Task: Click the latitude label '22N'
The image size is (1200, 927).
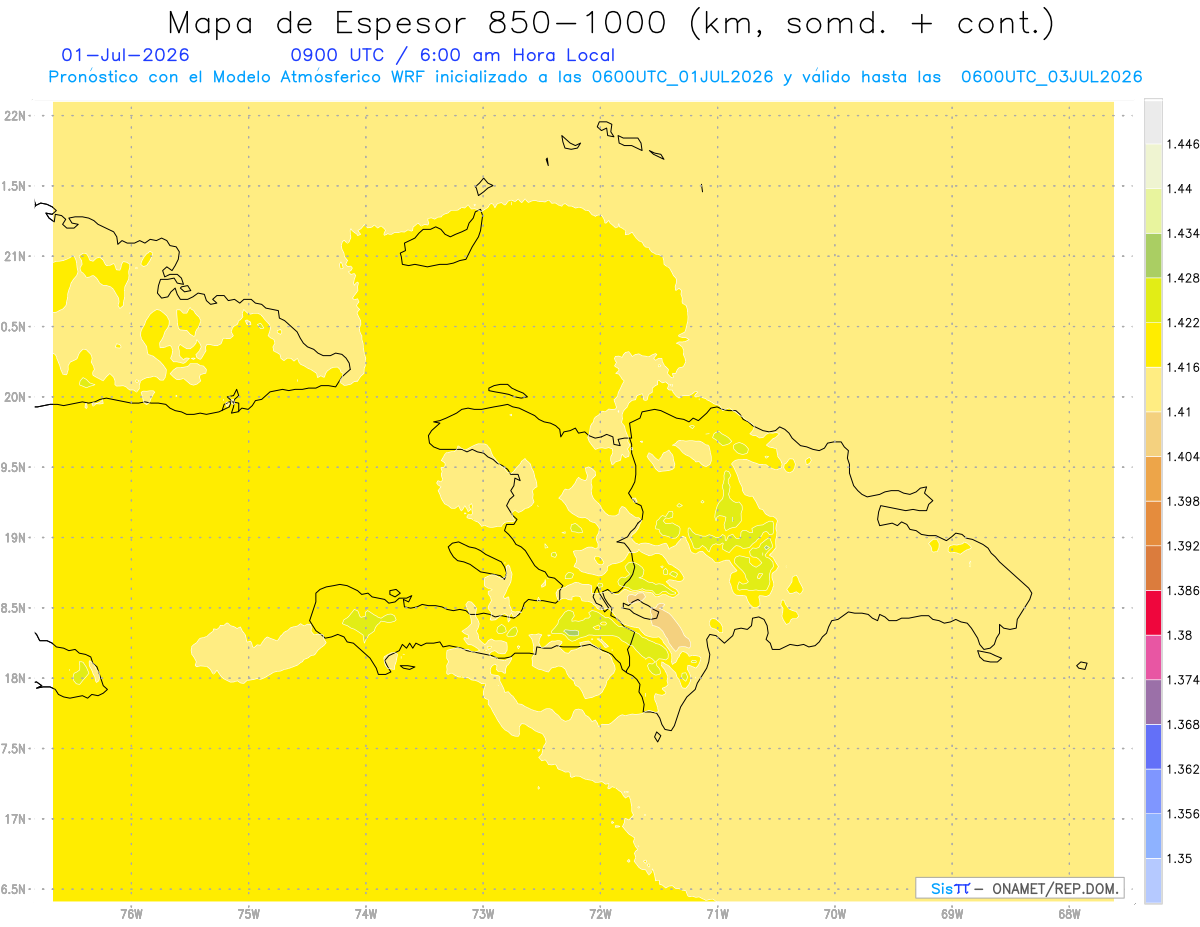Action: [15, 116]
